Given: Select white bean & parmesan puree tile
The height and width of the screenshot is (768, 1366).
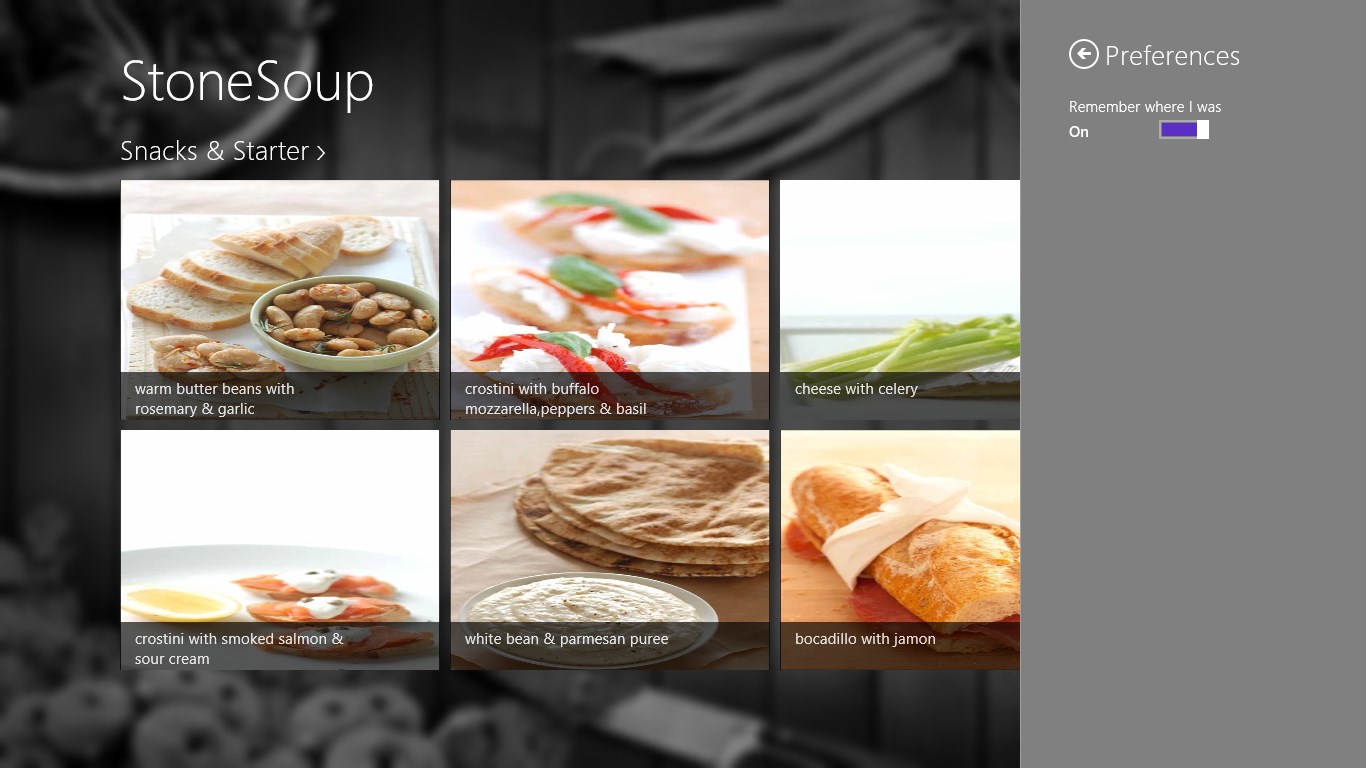Looking at the screenshot, I should click(610, 550).
